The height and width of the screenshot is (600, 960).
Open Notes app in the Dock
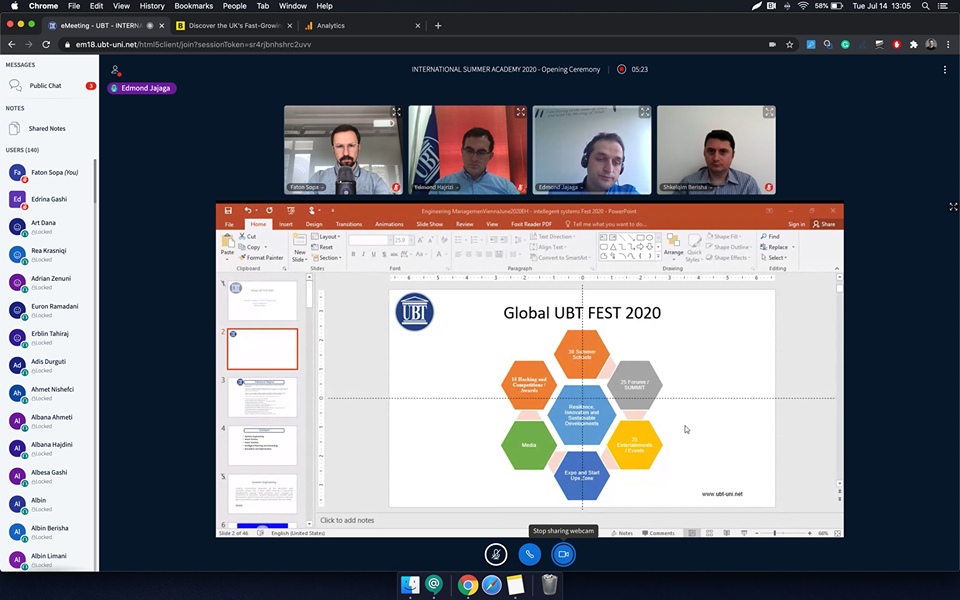click(x=516, y=585)
